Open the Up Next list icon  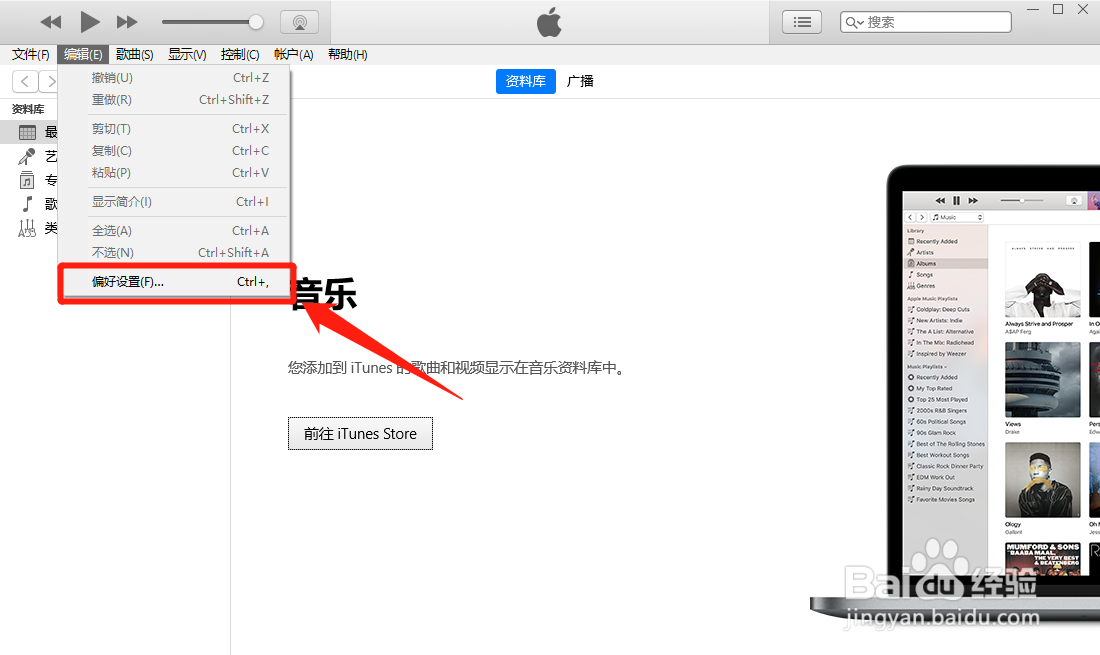click(x=801, y=21)
